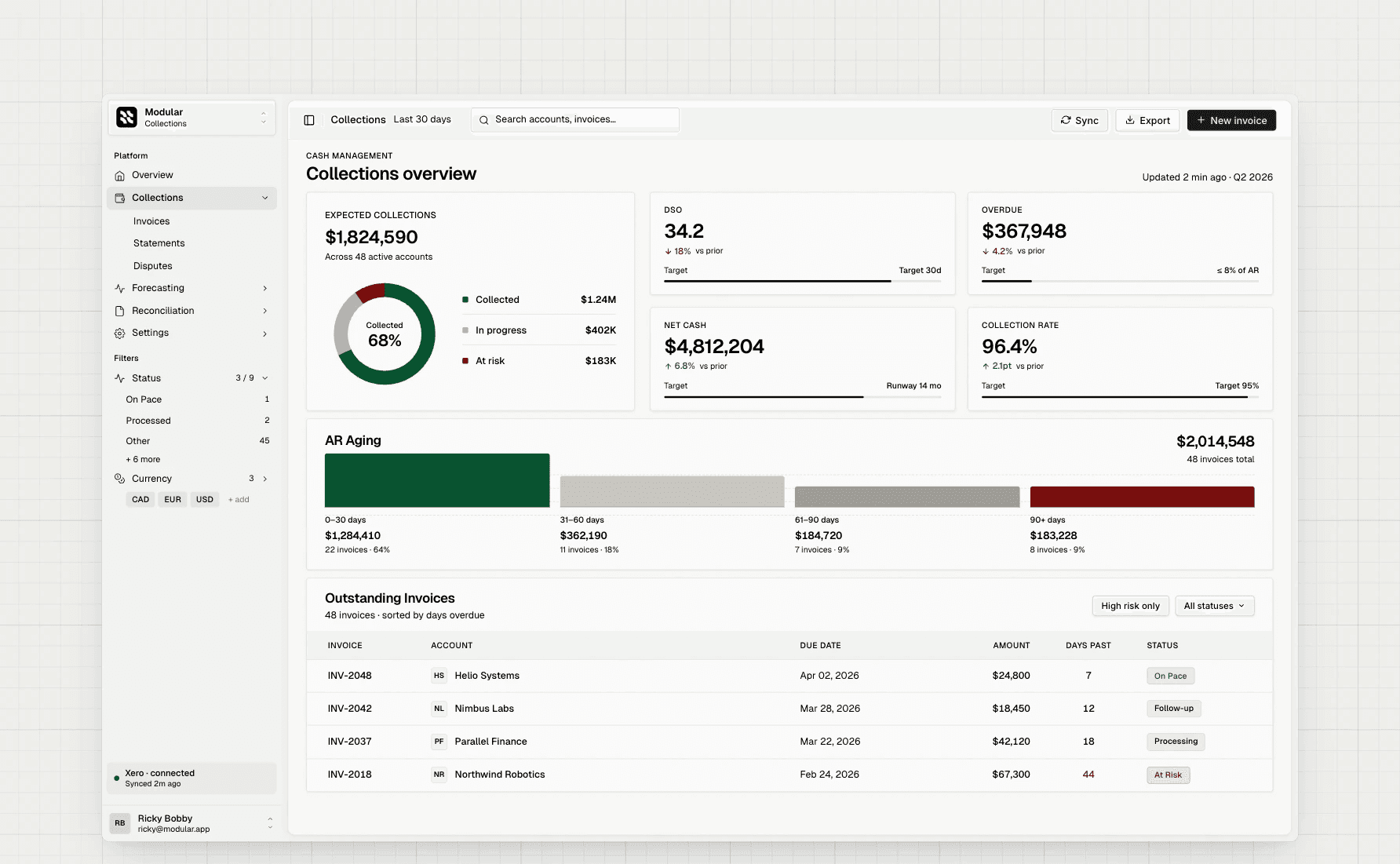Click the At risk legend row

pyautogui.click(x=539, y=361)
